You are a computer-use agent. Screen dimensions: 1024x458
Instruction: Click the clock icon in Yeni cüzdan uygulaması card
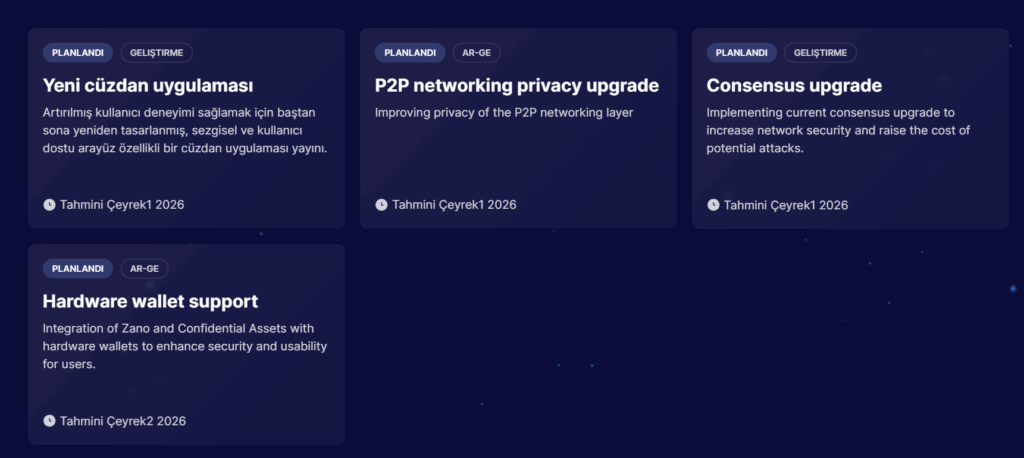(49, 205)
